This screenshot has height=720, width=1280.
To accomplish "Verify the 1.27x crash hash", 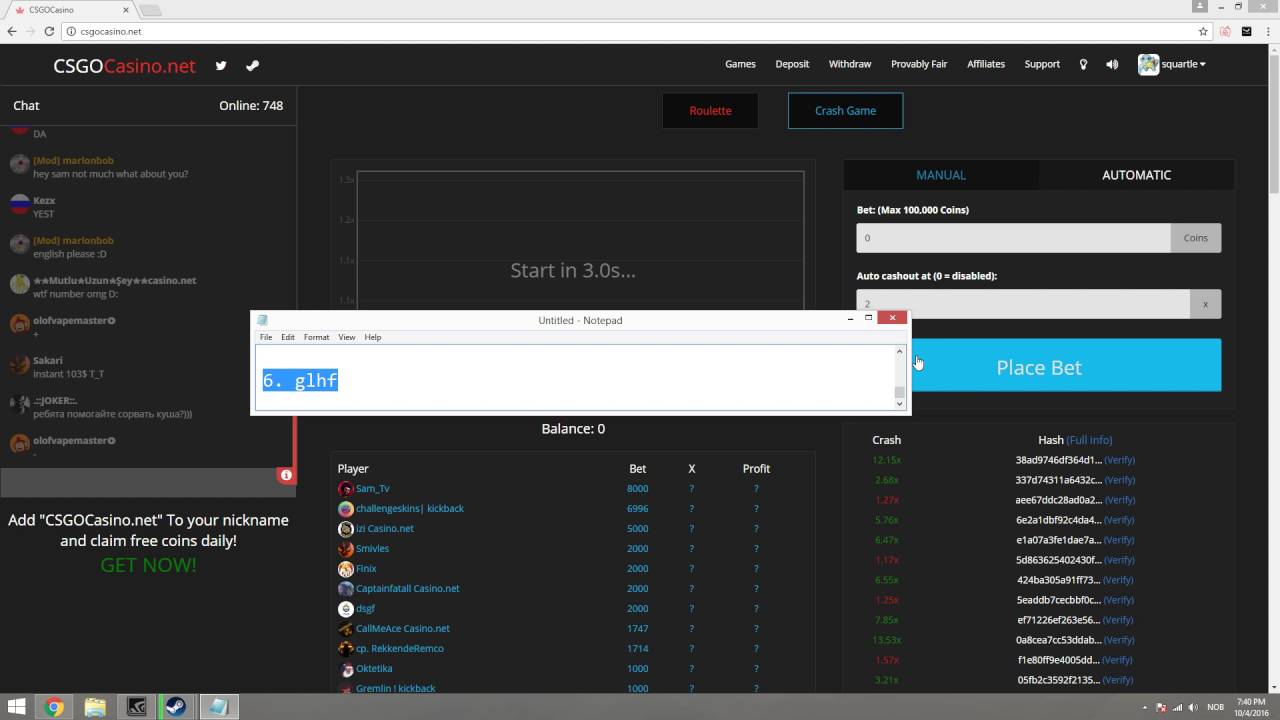I will coord(1119,500).
